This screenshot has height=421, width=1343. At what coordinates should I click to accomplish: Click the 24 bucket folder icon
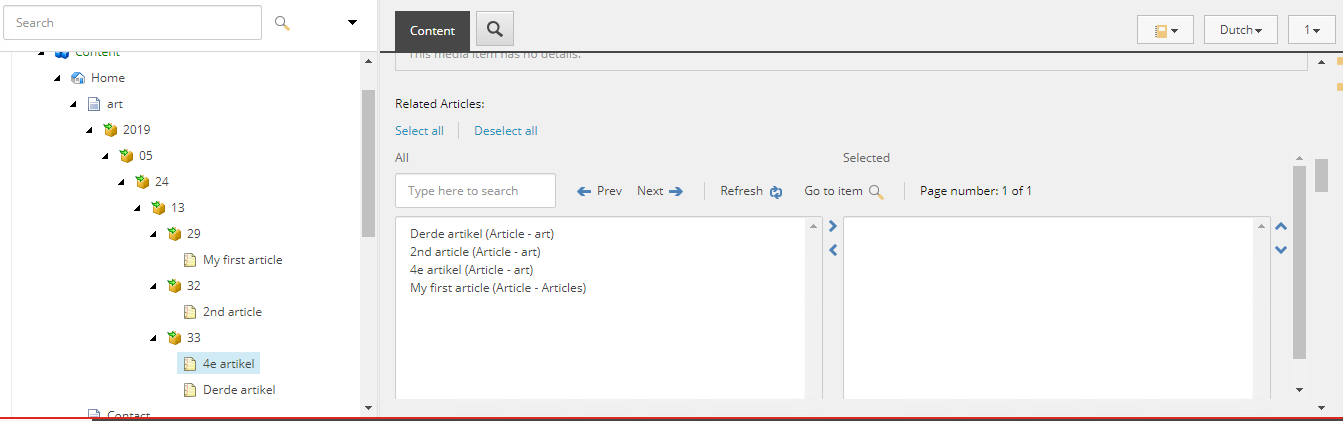point(142,182)
